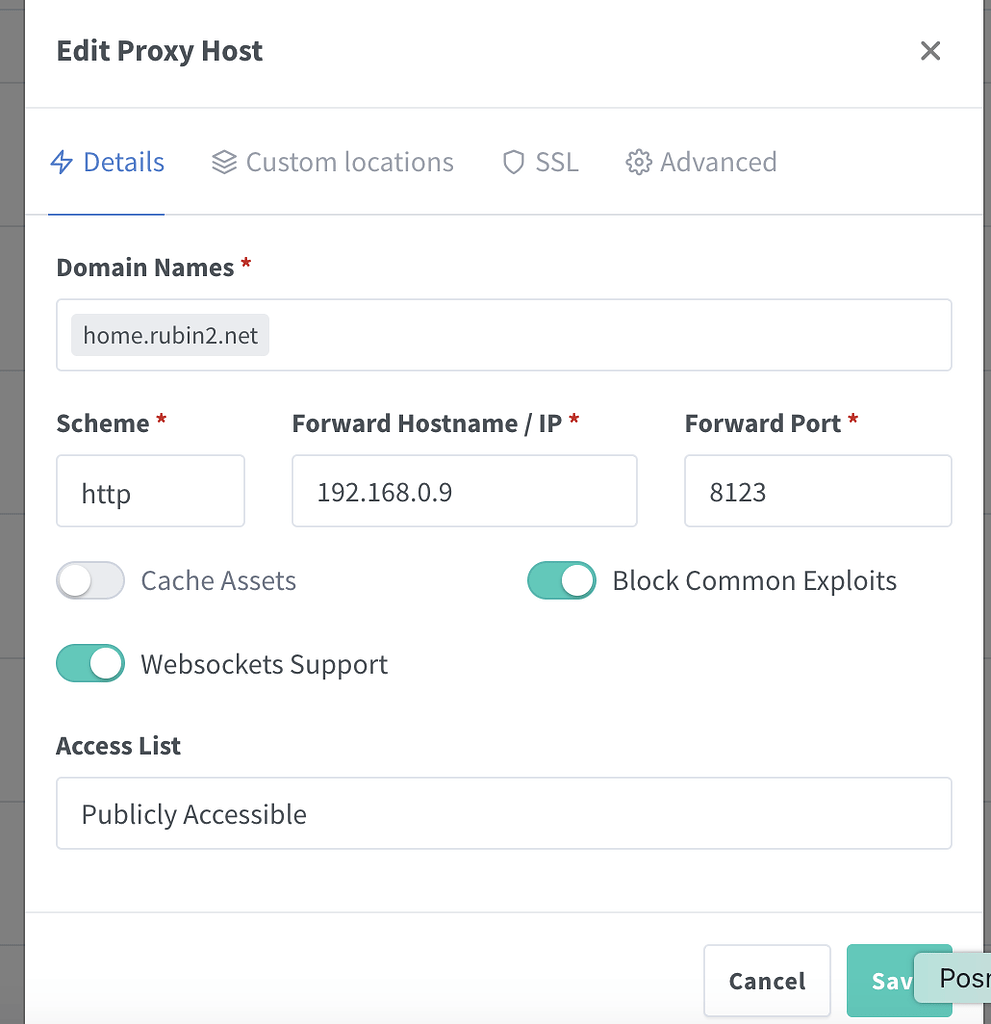Turn off Websockets Support
The width and height of the screenshot is (991, 1024).
coord(90,663)
